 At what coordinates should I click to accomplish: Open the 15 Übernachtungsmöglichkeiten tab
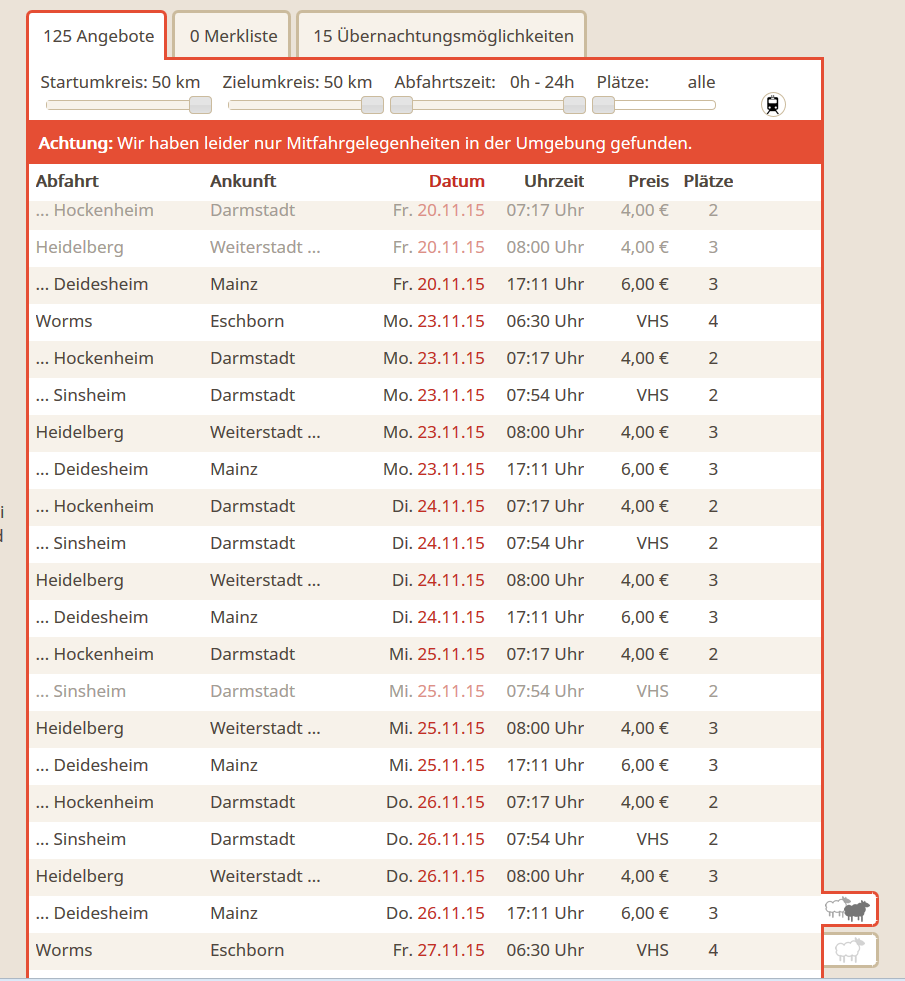pos(442,36)
